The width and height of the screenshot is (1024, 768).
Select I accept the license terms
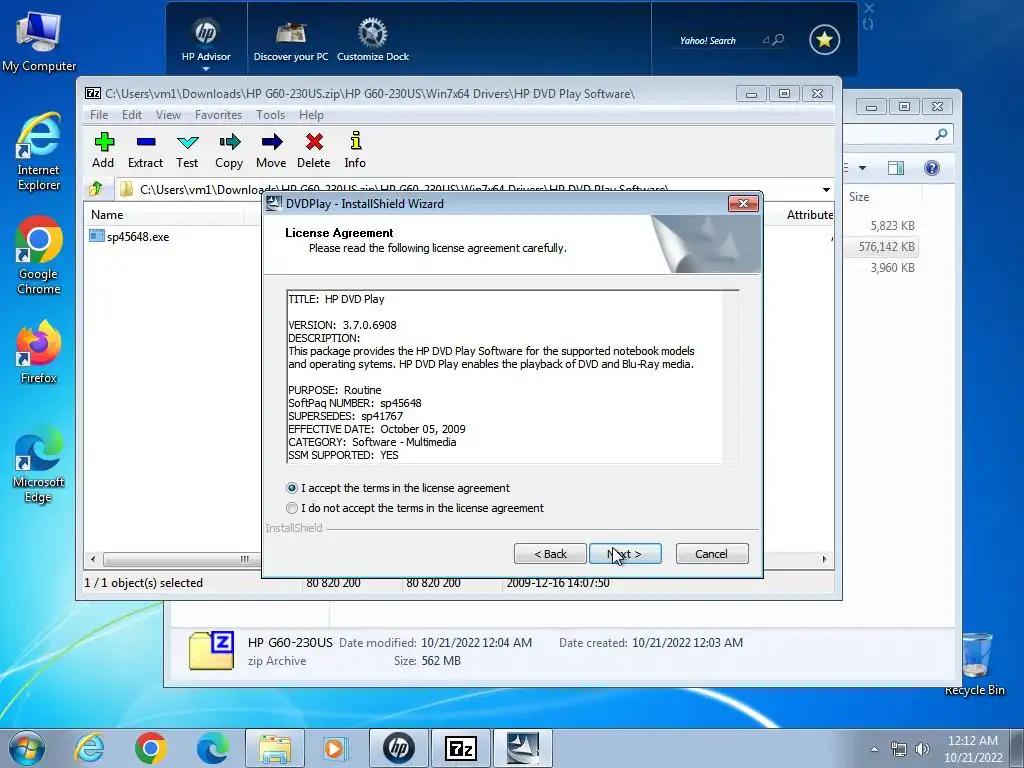click(x=398, y=488)
